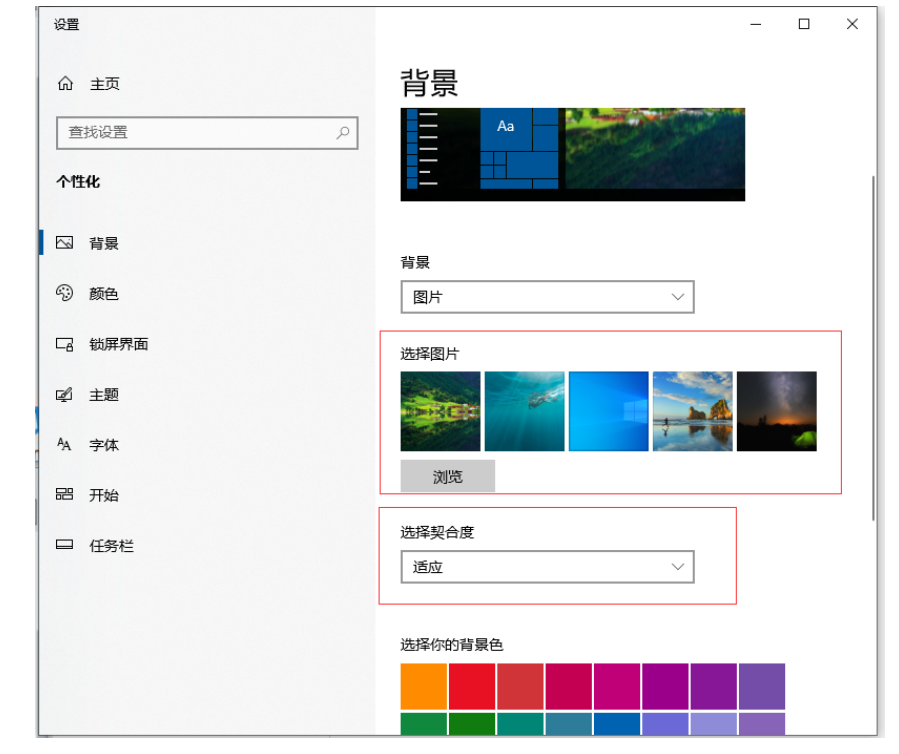Choose the underwater swimmer wallpaper thumbnail
This screenshot has width=899, height=754.
(524, 411)
